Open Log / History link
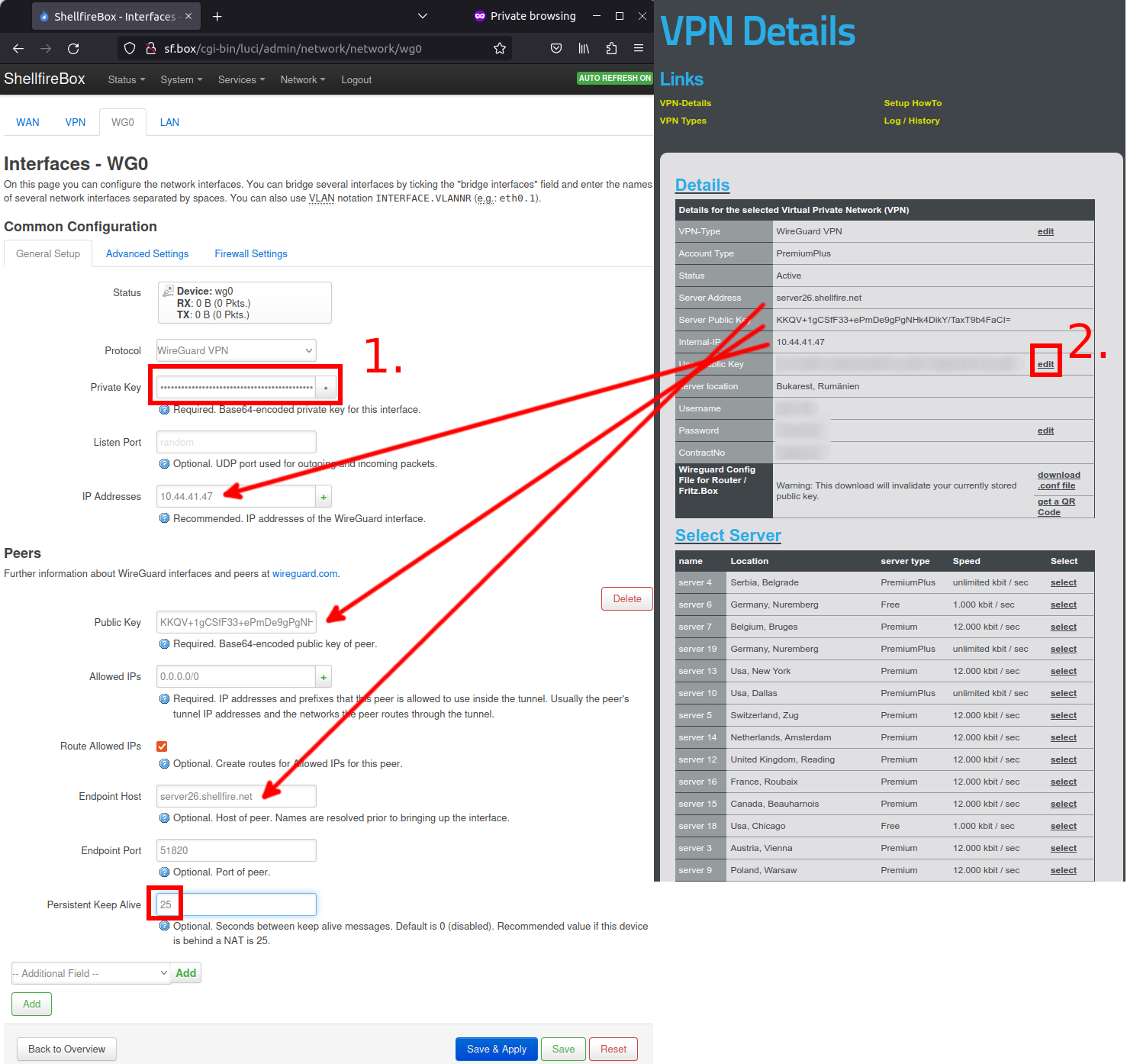 click(x=912, y=121)
